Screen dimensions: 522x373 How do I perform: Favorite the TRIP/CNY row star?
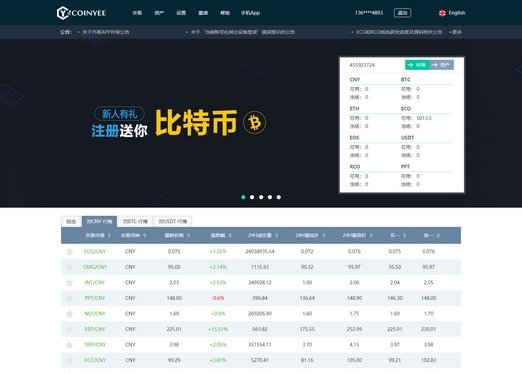[x=69, y=345]
